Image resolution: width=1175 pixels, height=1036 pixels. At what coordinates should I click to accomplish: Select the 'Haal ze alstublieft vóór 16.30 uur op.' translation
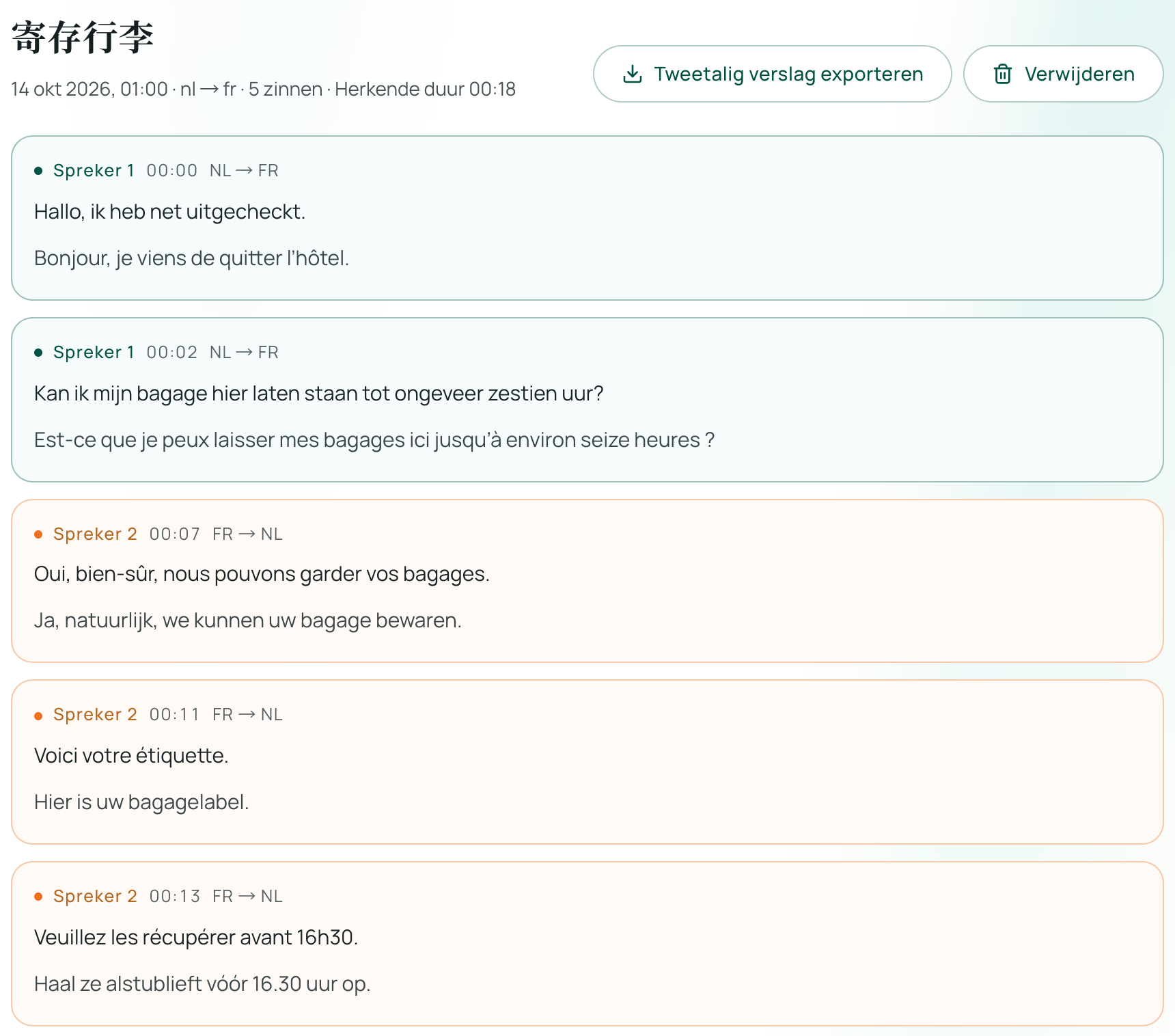202,984
